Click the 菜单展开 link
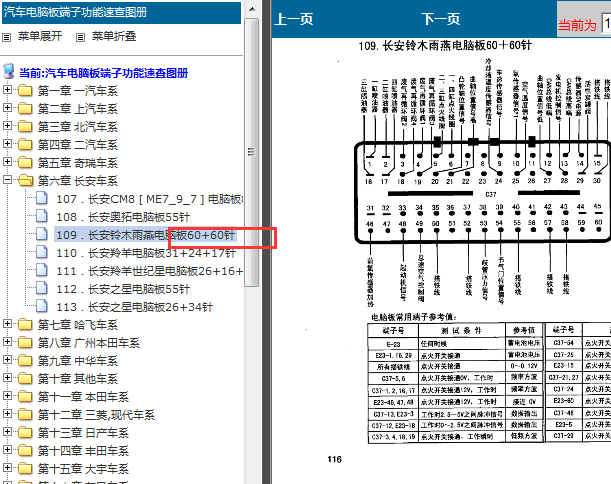Screen dimensions: 611x484 [x=40, y=36]
